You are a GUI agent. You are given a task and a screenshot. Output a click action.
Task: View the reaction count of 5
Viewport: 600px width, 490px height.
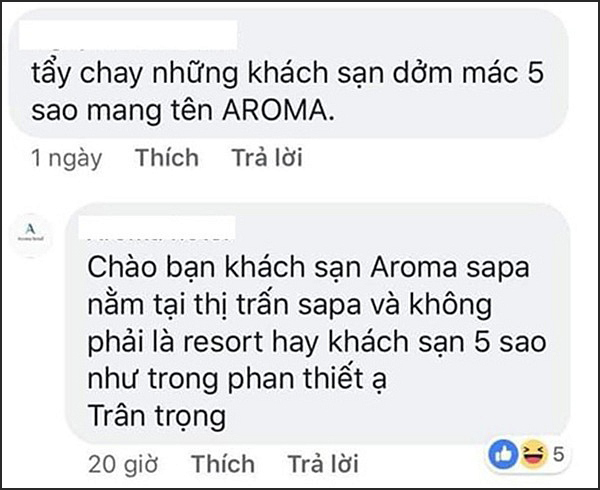558,454
